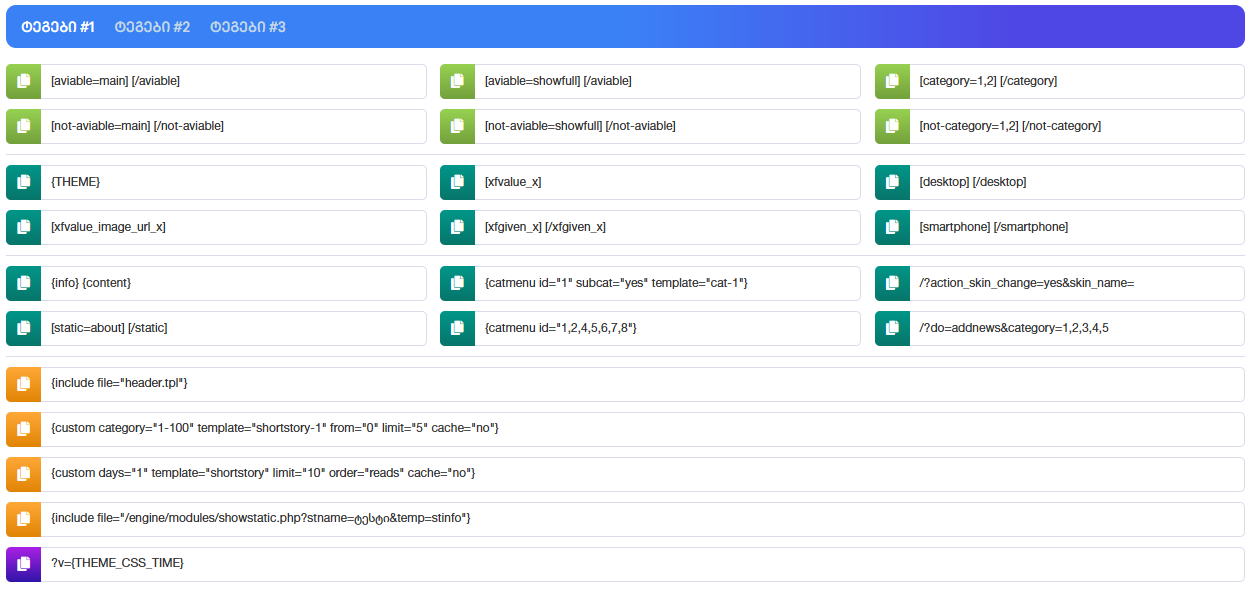1252x590 pixels.
Task: Copy the [desktop] tag using its icon
Action: tap(892, 182)
